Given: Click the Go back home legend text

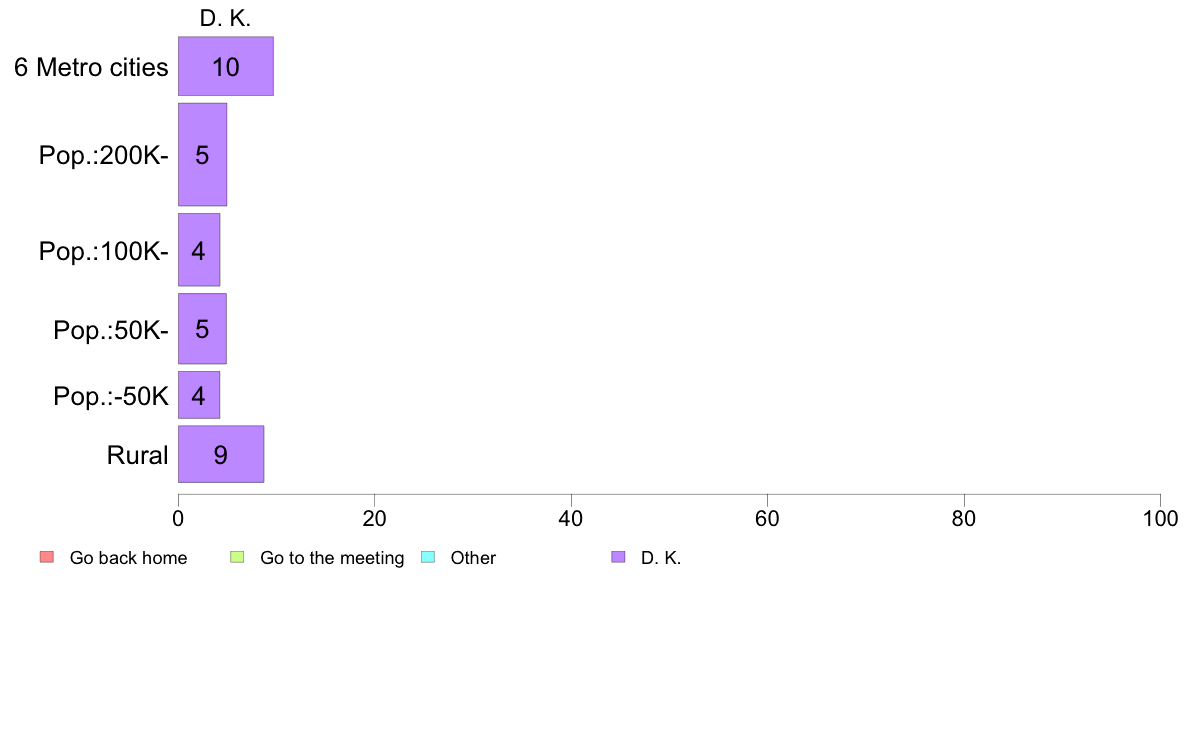Looking at the screenshot, I should [x=128, y=558].
